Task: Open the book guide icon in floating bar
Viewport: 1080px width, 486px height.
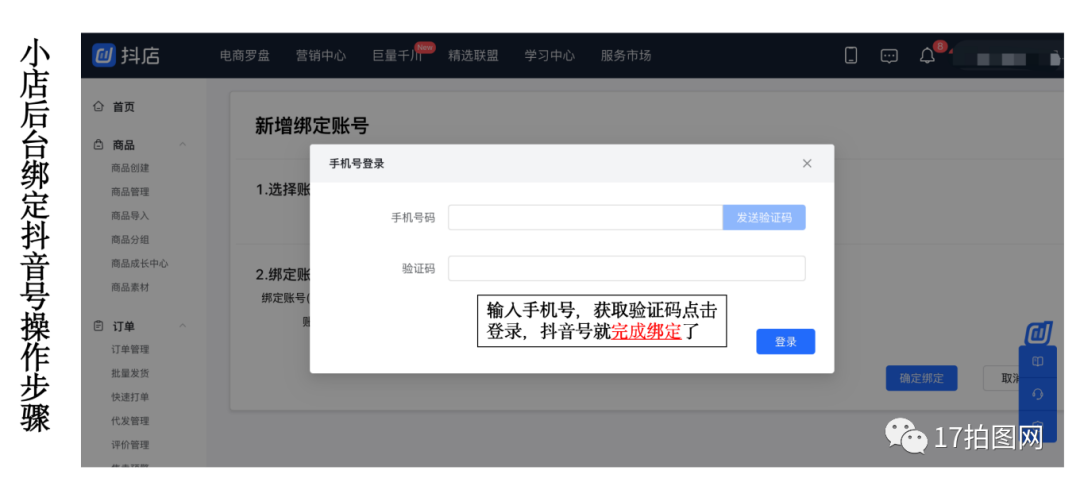Action: point(1038,361)
